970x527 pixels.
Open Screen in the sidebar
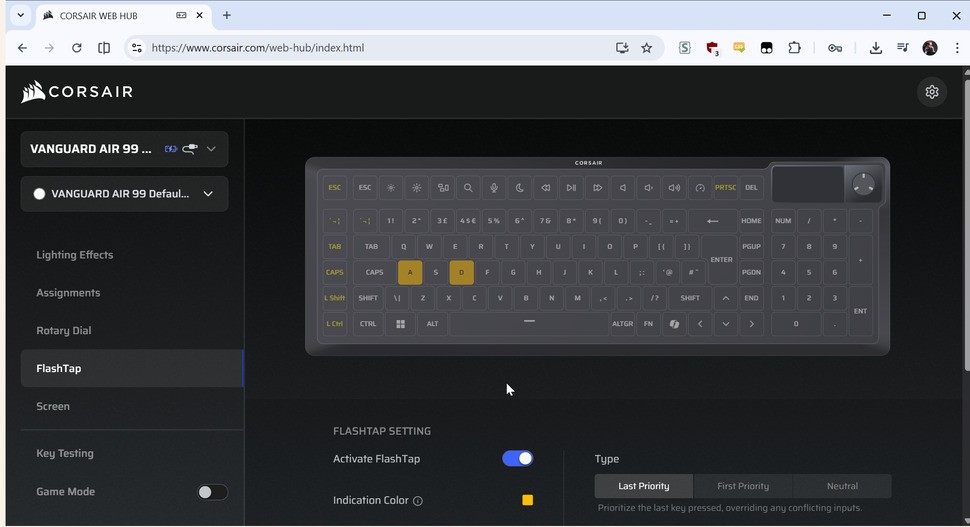(x=53, y=406)
